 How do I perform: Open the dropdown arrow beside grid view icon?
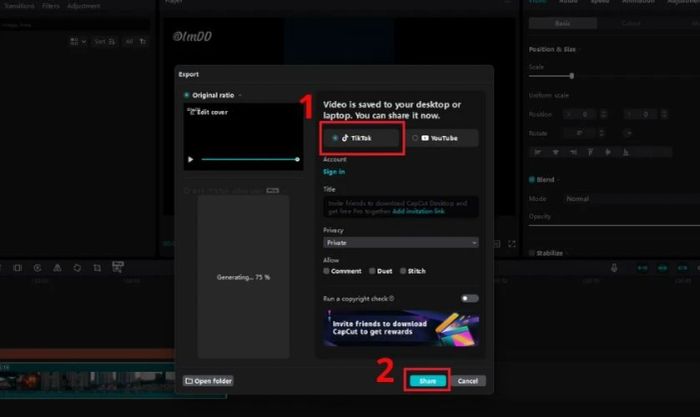83,42
